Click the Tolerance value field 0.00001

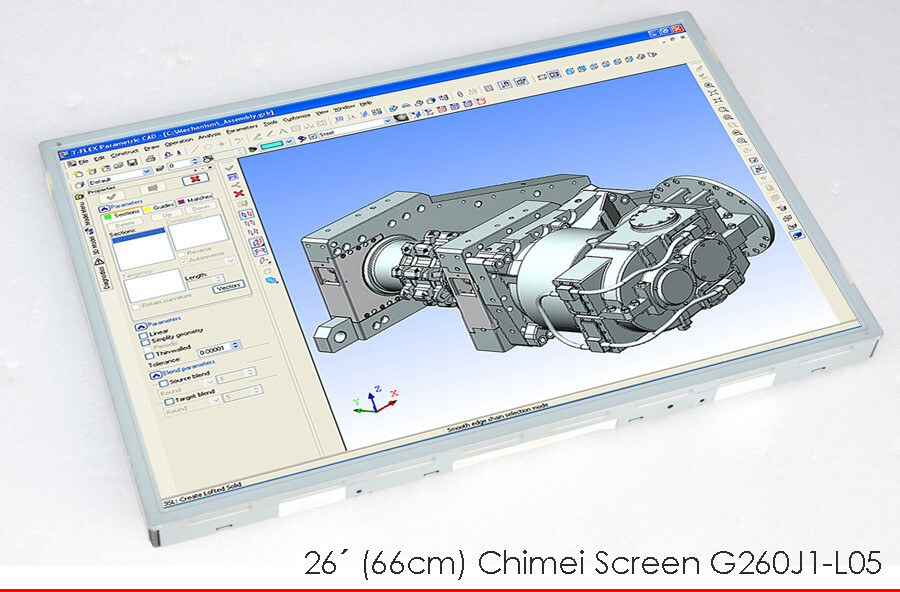(x=214, y=349)
